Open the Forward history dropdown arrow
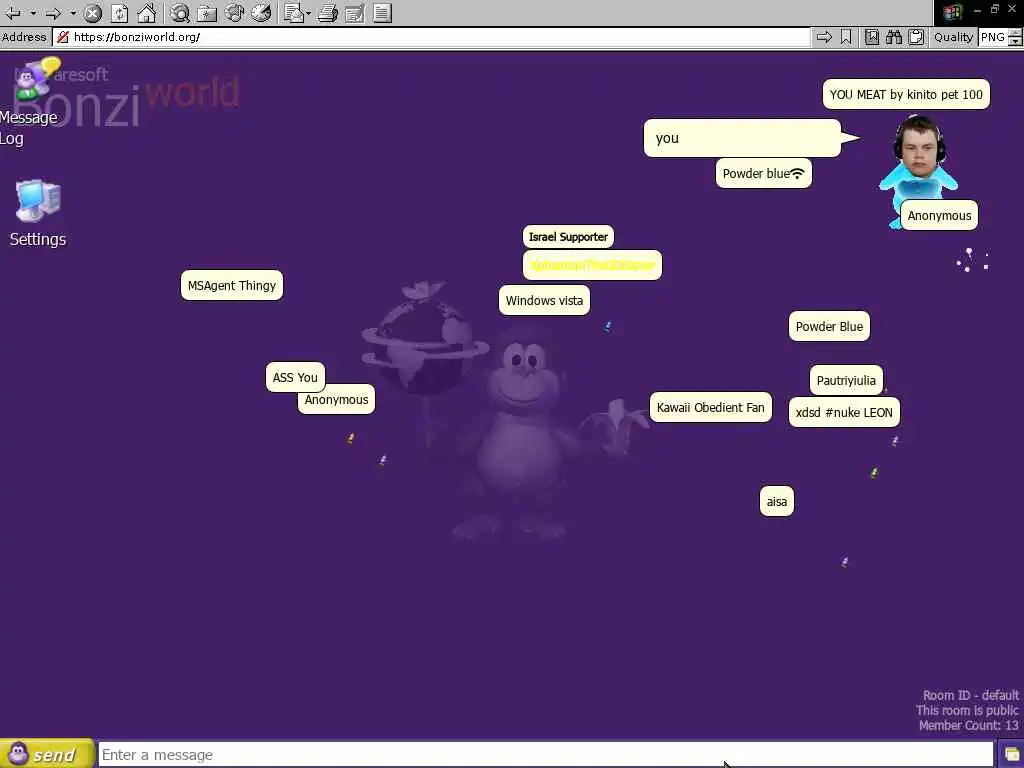 (72, 12)
